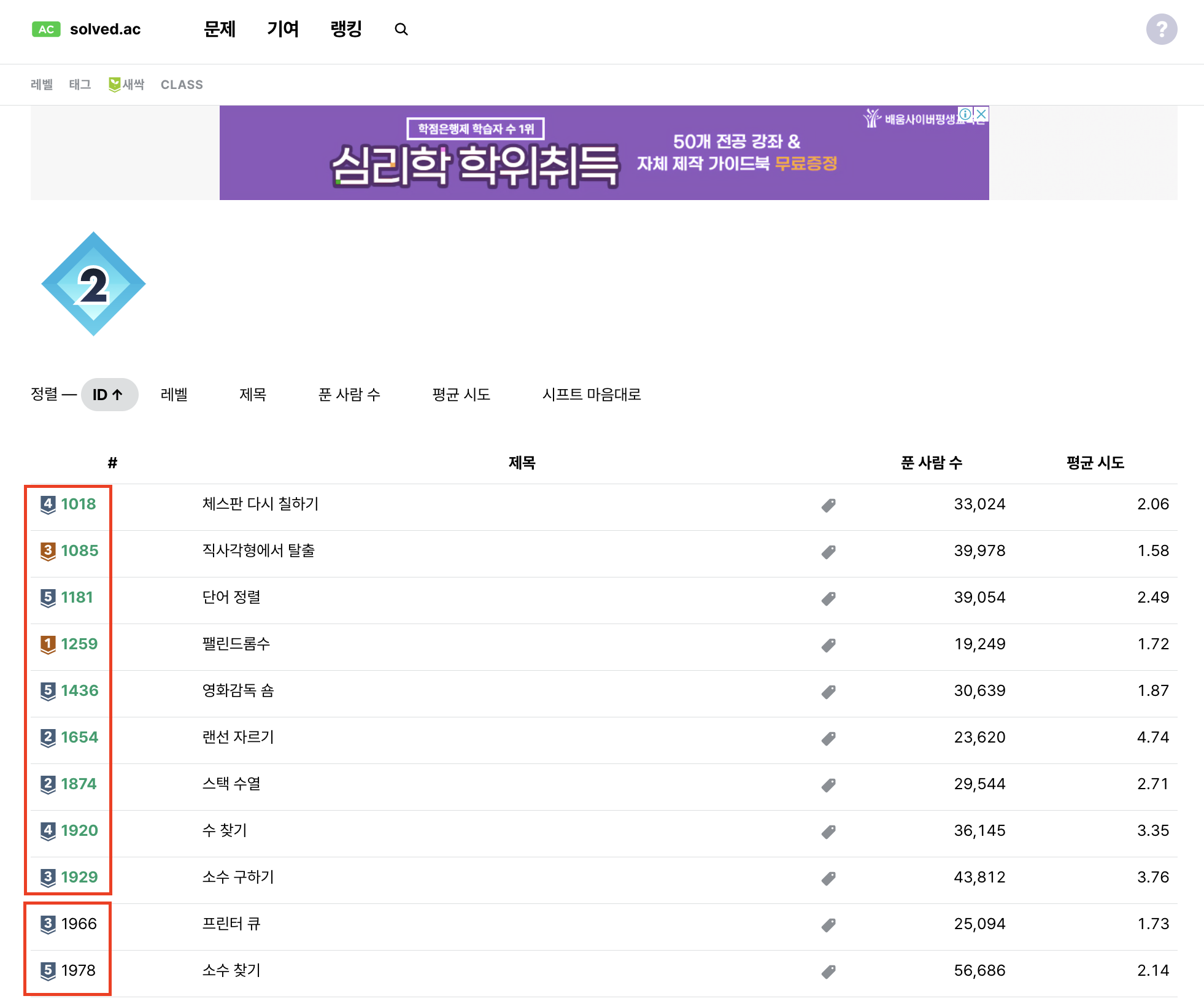Close the ad with X icon
Image resolution: width=1204 pixels, height=1004 pixels.
pyautogui.click(x=981, y=114)
